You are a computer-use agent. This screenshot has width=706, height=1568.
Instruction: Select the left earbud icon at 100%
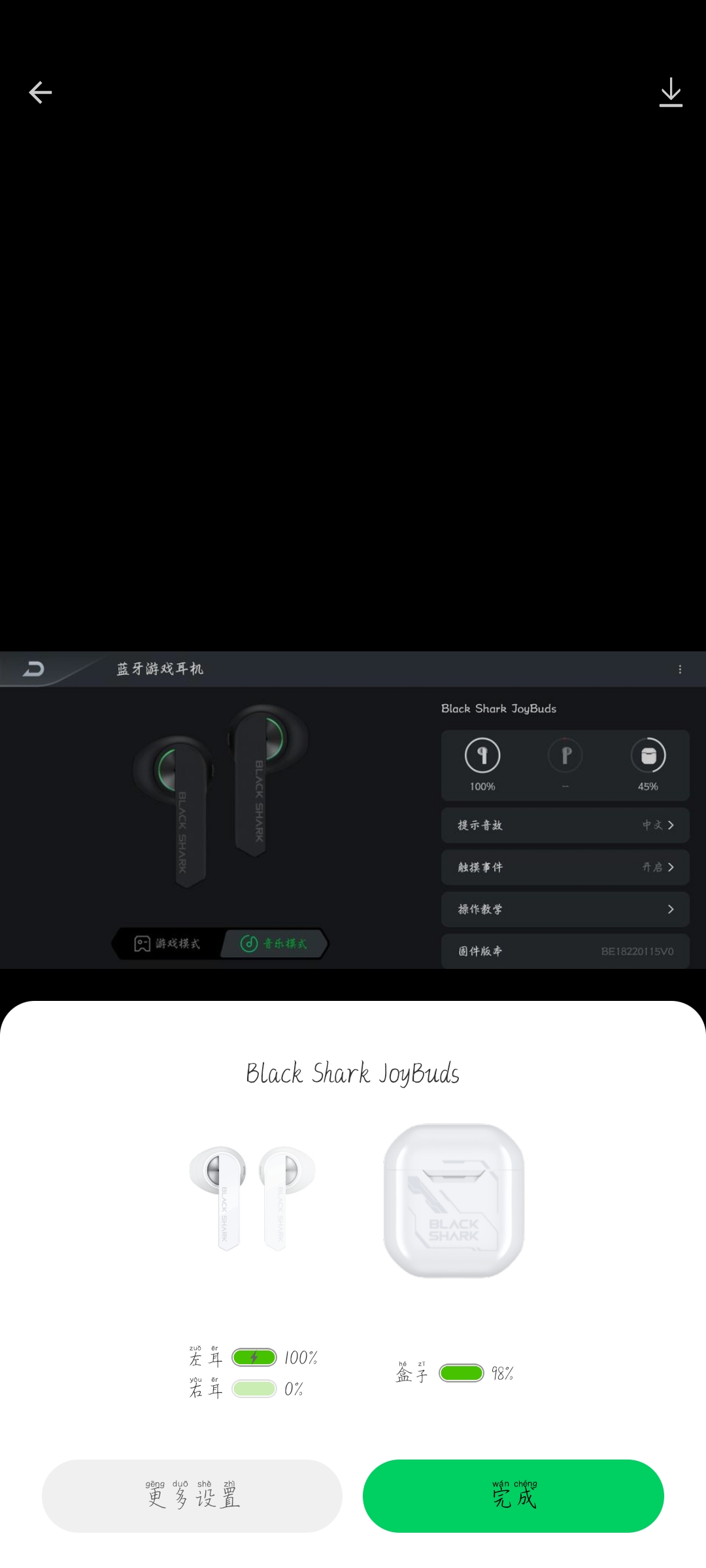(482, 755)
